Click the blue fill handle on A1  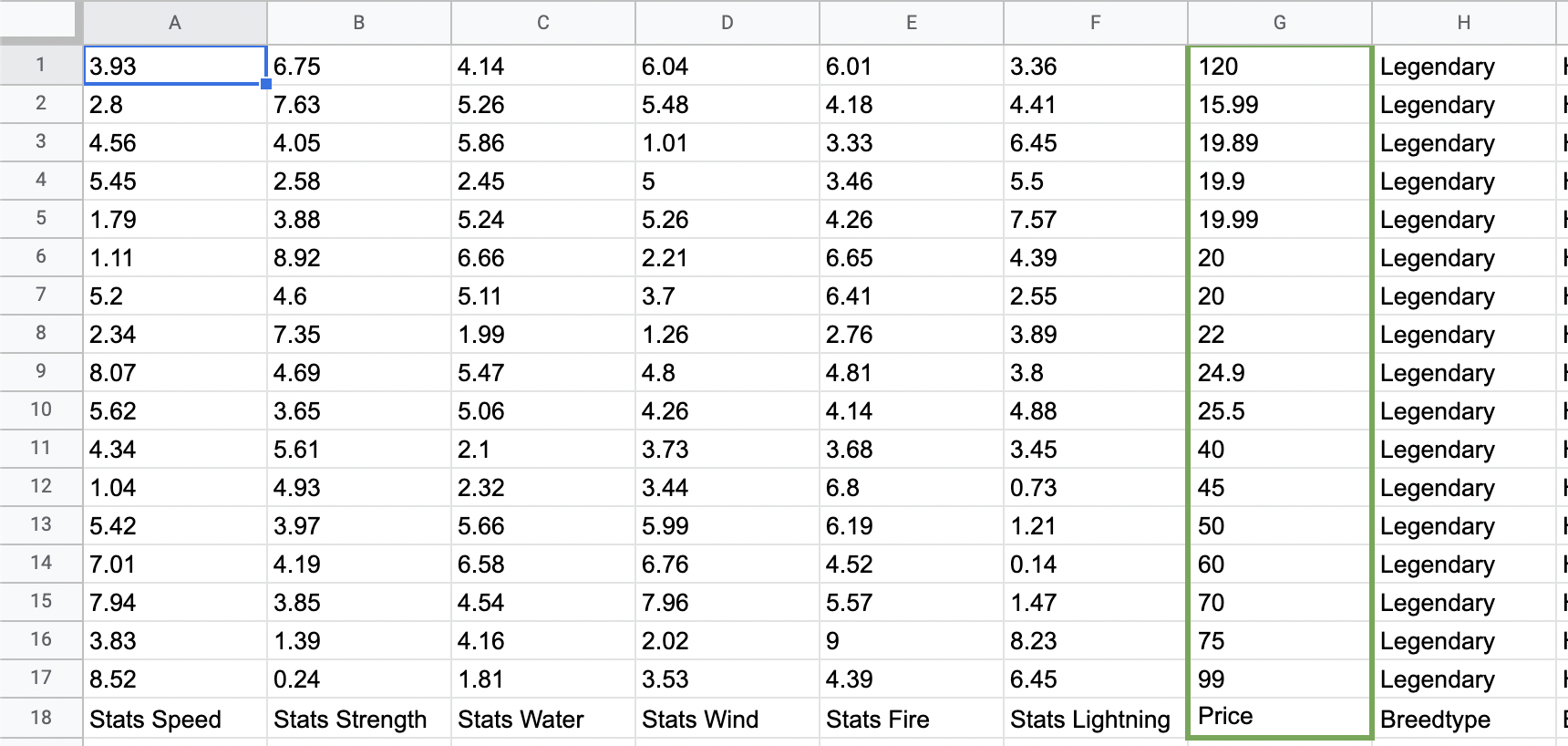(x=266, y=84)
